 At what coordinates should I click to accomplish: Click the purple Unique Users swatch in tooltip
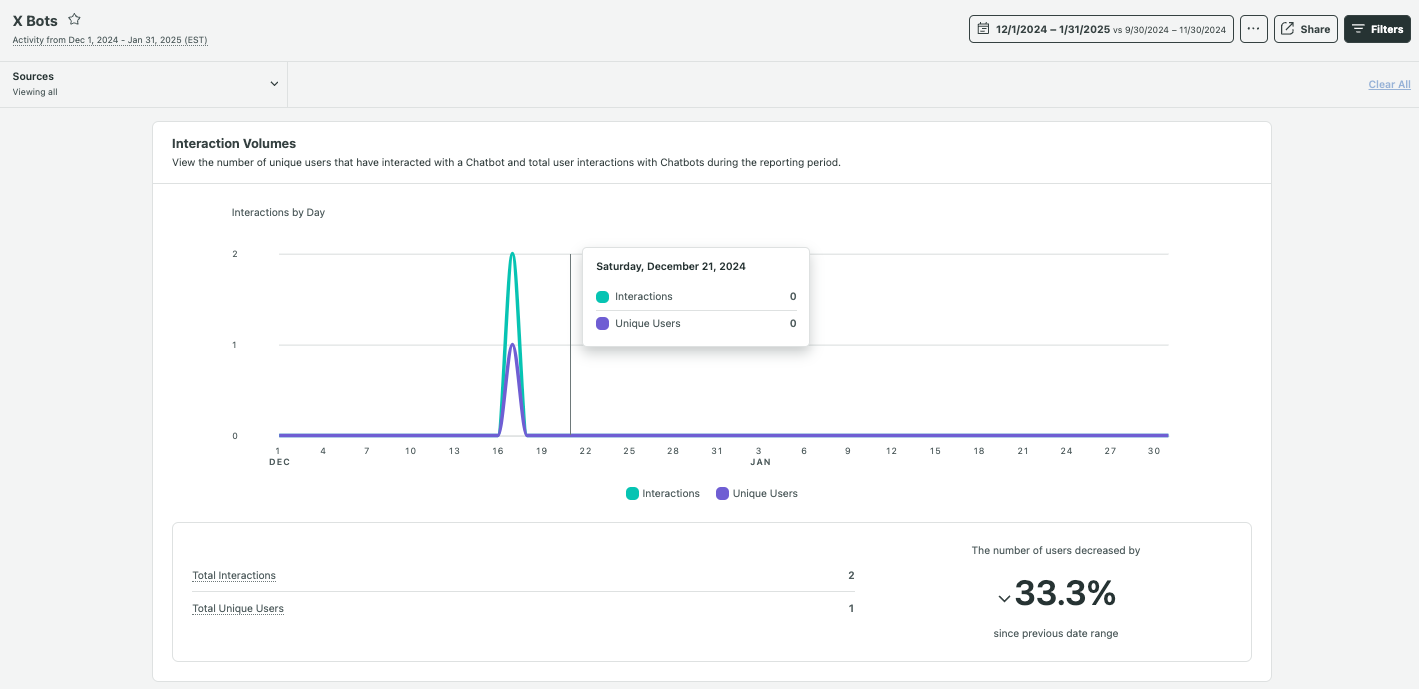602,324
